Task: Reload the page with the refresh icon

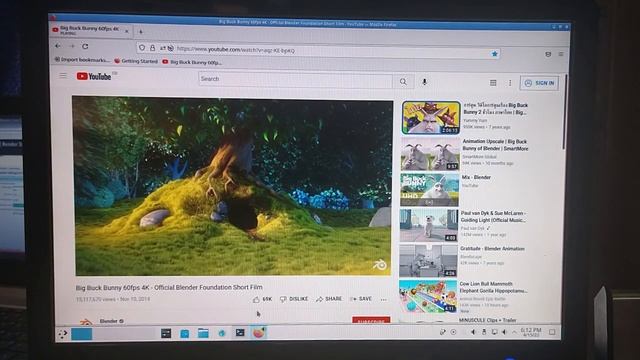Action: (x=85, y=47)
